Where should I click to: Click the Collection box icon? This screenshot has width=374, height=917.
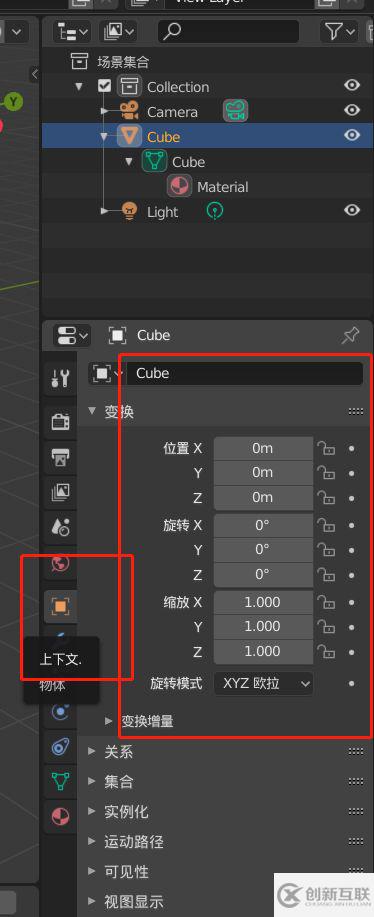129,87
